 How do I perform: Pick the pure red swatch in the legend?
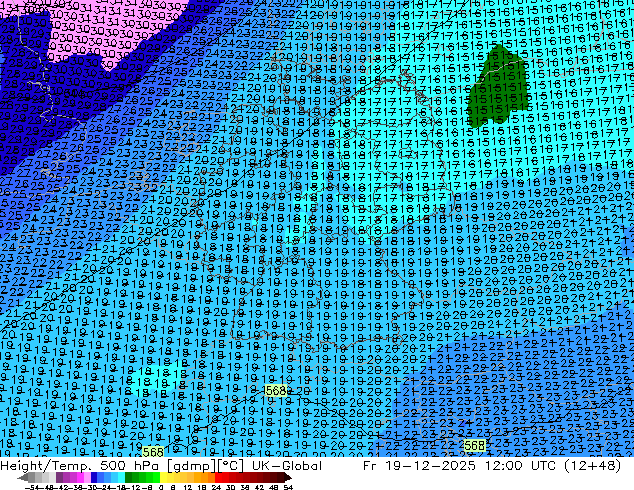pos(218,478)
